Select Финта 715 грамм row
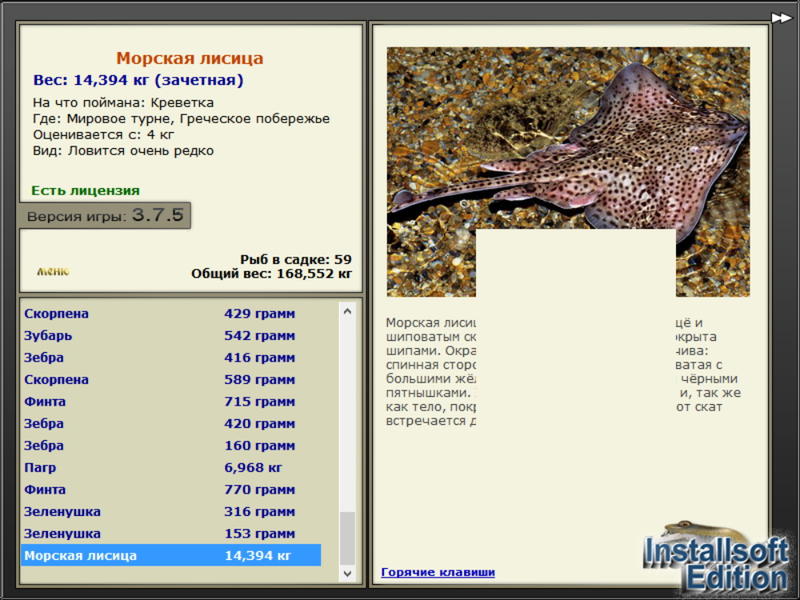Screen dimensions: 800x600 click(x=171, y=401)
